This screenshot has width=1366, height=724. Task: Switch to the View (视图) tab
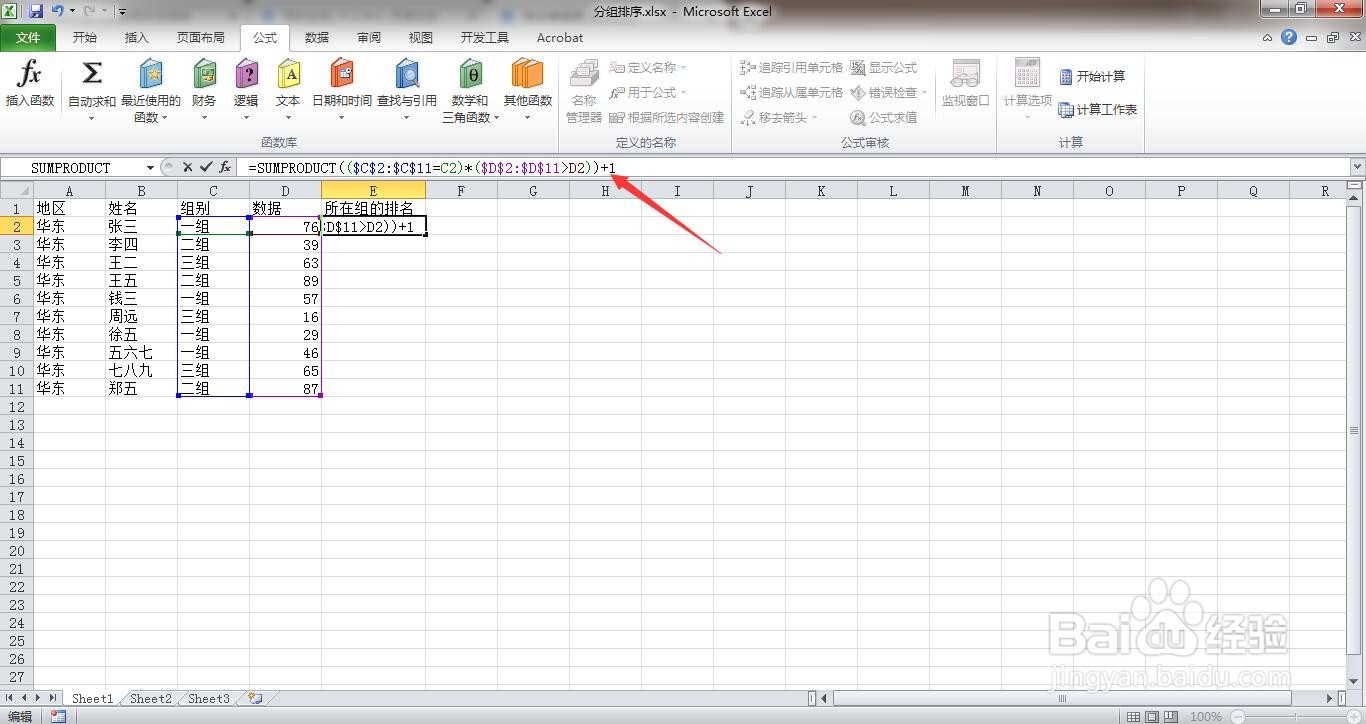(x=421, y=38)
